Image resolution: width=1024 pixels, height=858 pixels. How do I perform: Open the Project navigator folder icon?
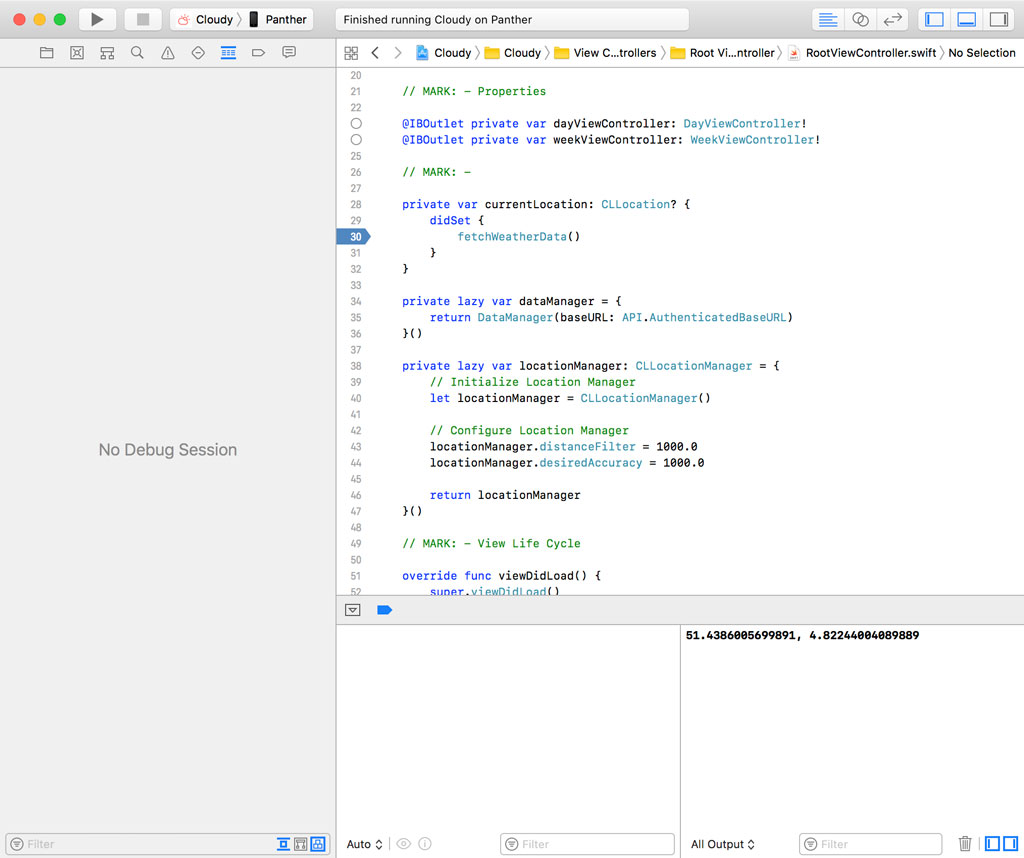point(46,52)
